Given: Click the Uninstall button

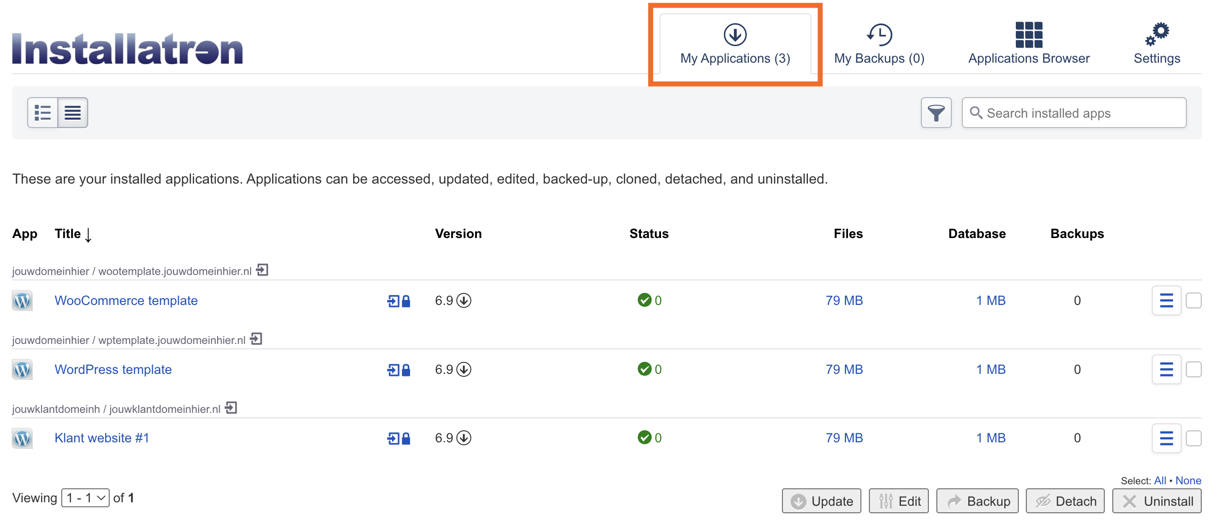Looking at the screenshot, I should pos(1157,501).
